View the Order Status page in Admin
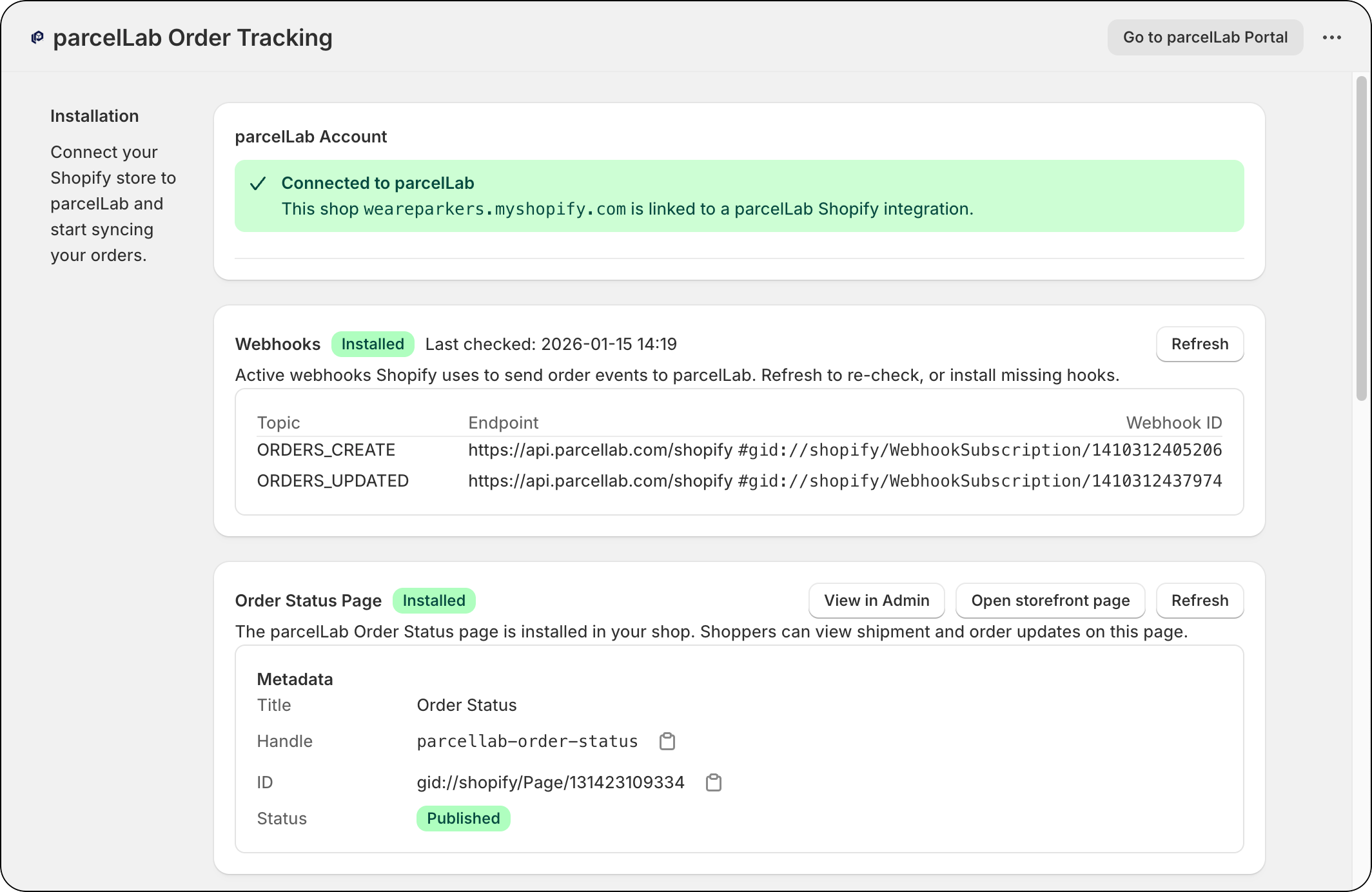The image size is (1372, 892). tap(876, 600)
